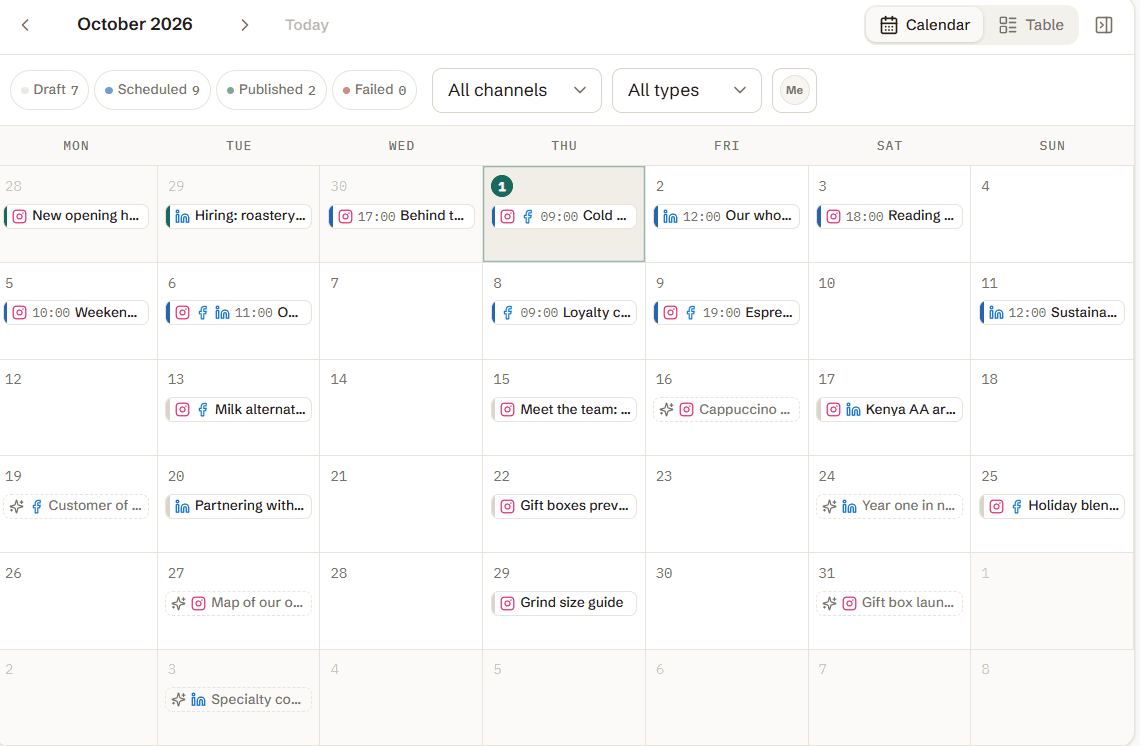The image size is (1140, 746).
Task: Jump to Today
Action: point(307,25)
